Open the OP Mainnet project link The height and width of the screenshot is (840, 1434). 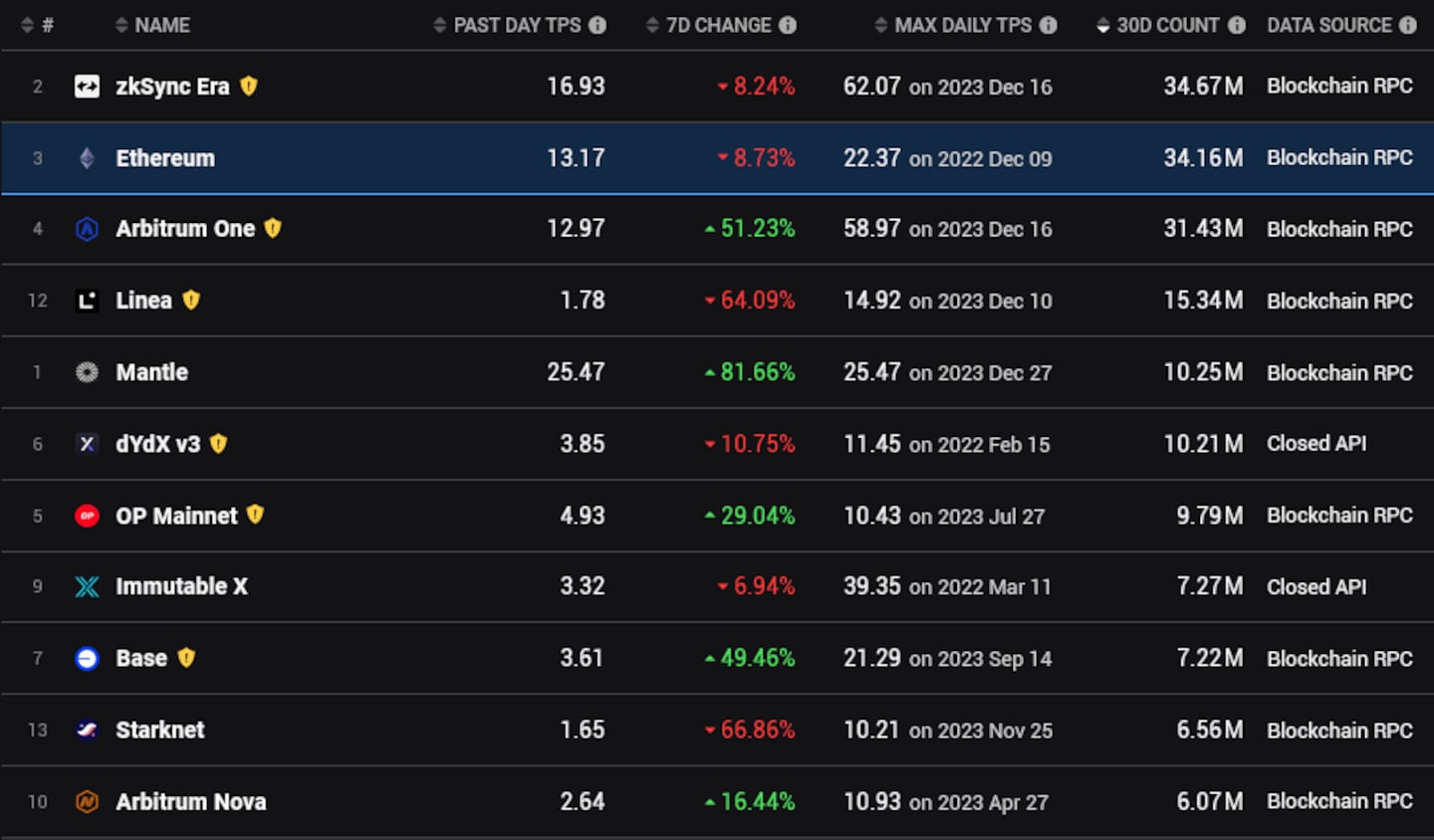(176, 516)
